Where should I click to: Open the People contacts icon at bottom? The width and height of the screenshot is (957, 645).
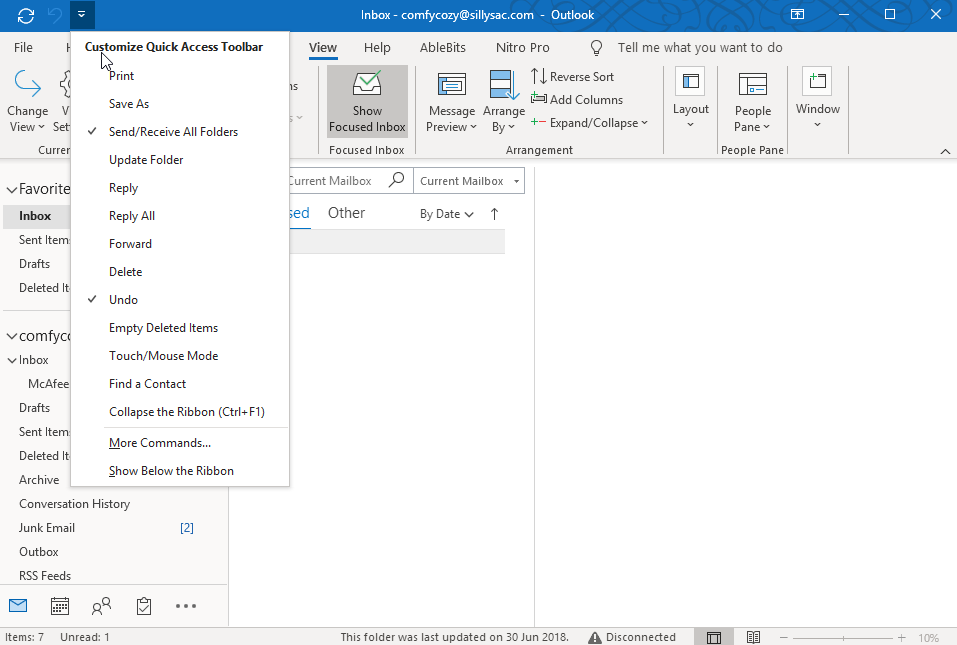101,606
